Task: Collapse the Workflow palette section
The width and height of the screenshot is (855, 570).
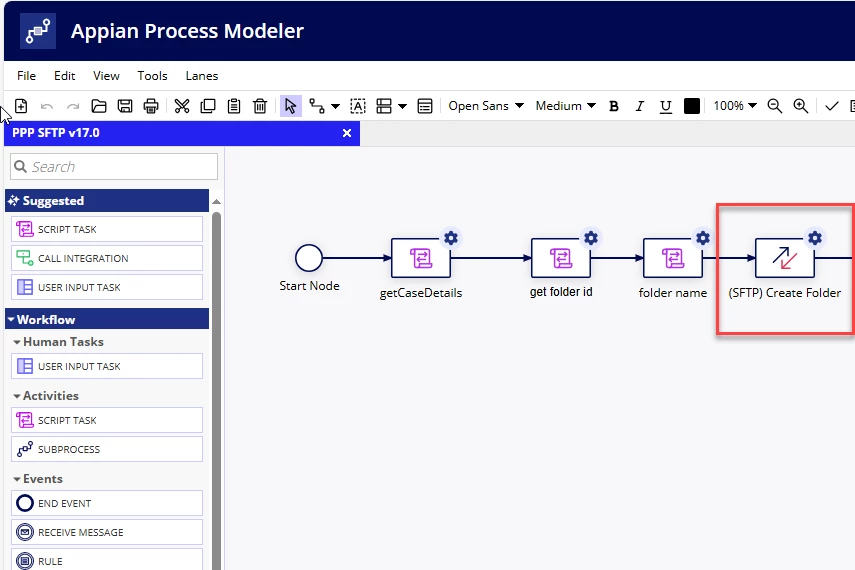Action: (x=107, y=319)
